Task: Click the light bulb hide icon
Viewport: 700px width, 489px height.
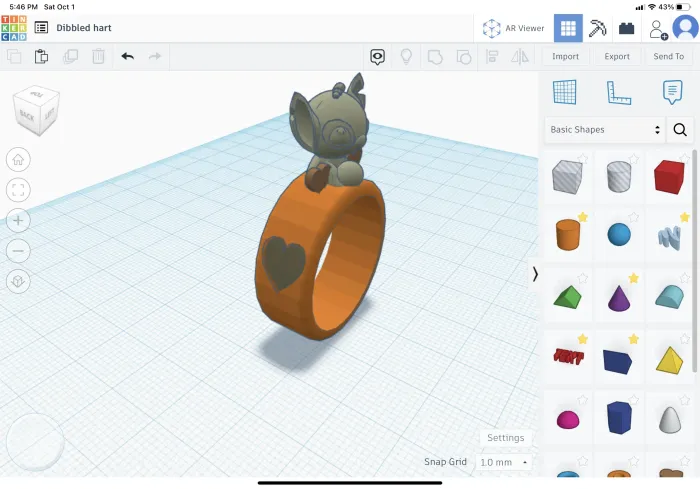Action: 406,57
